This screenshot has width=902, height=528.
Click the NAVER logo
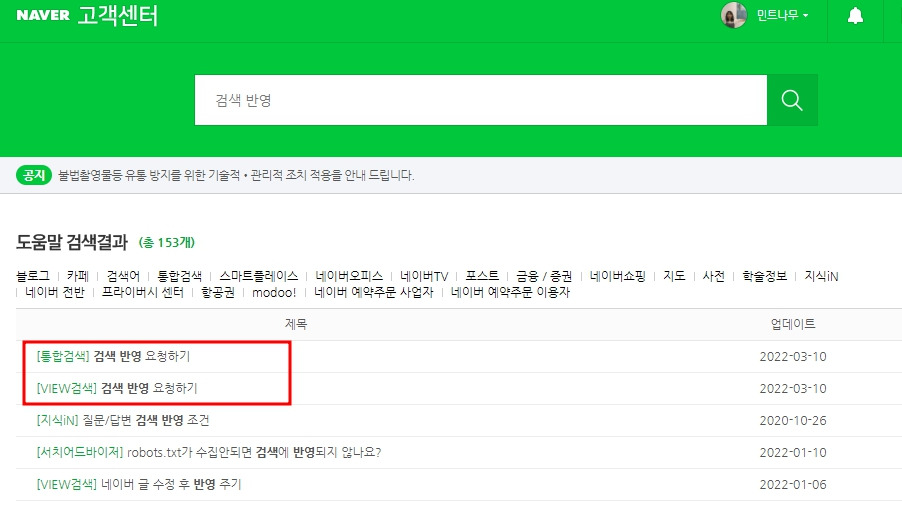[x=43, y=15]
